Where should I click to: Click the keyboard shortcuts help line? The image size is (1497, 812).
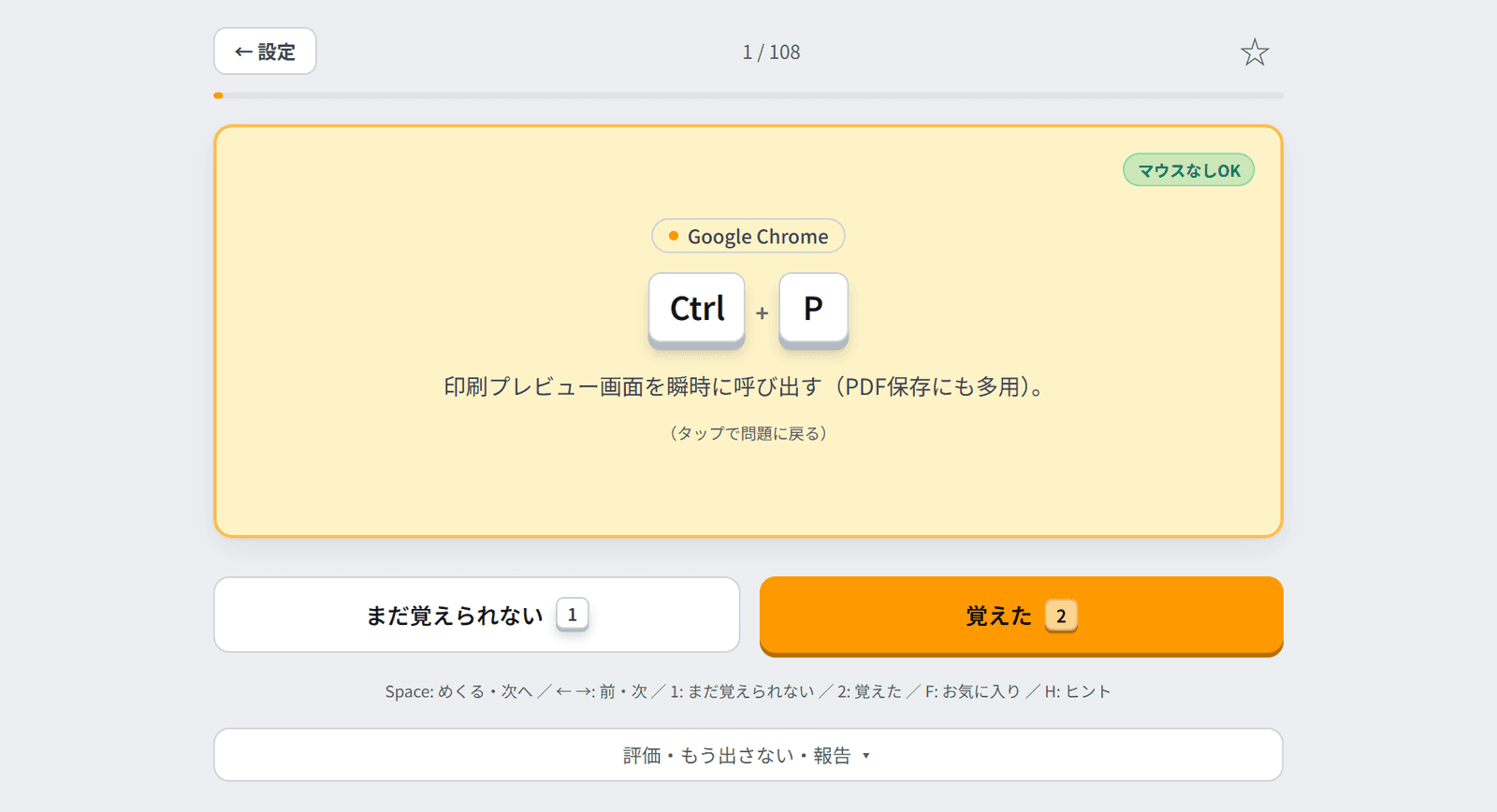pos(748,691)
